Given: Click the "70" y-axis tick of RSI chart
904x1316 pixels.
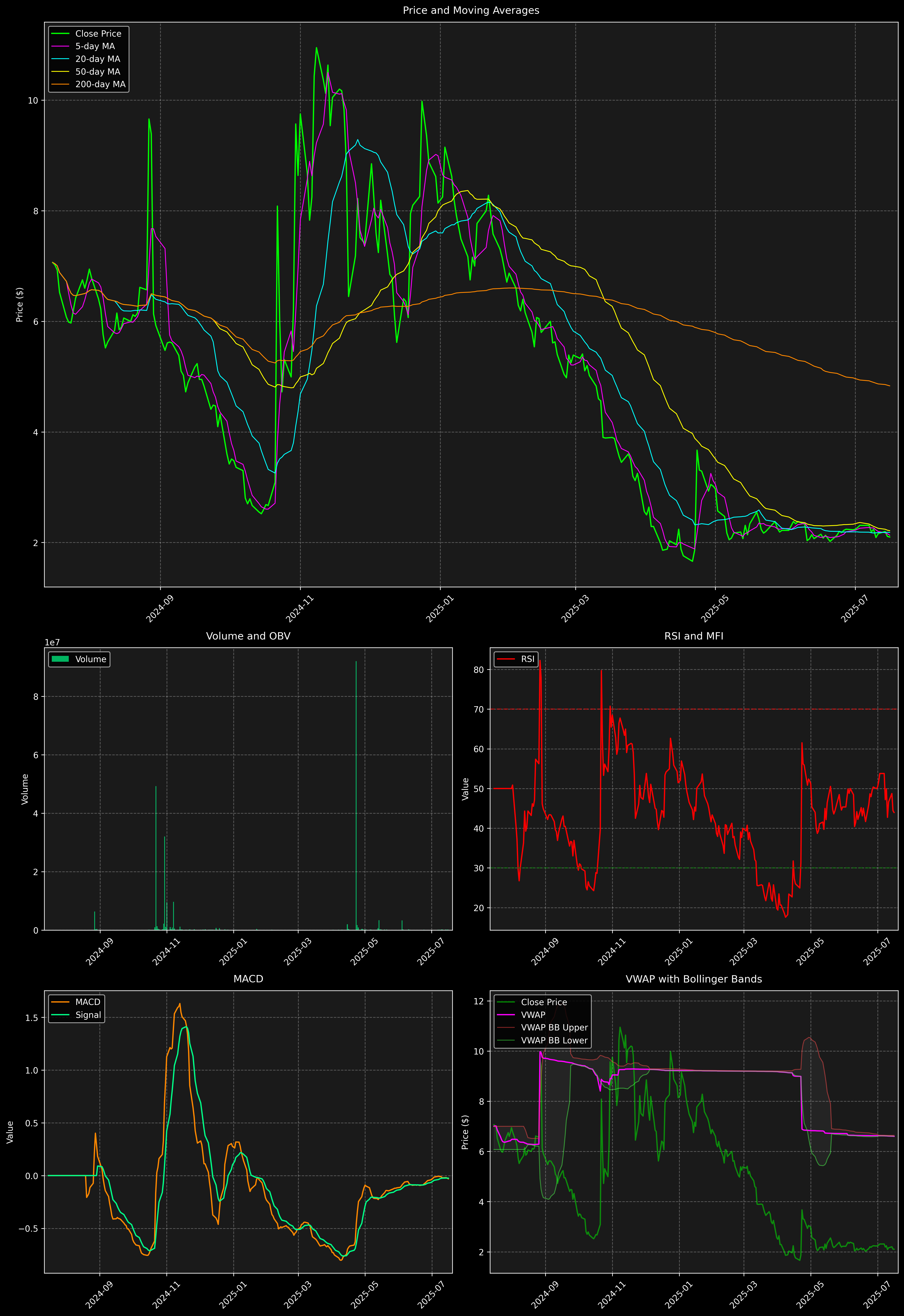Looking at the screenshot, I should [479, 709].
